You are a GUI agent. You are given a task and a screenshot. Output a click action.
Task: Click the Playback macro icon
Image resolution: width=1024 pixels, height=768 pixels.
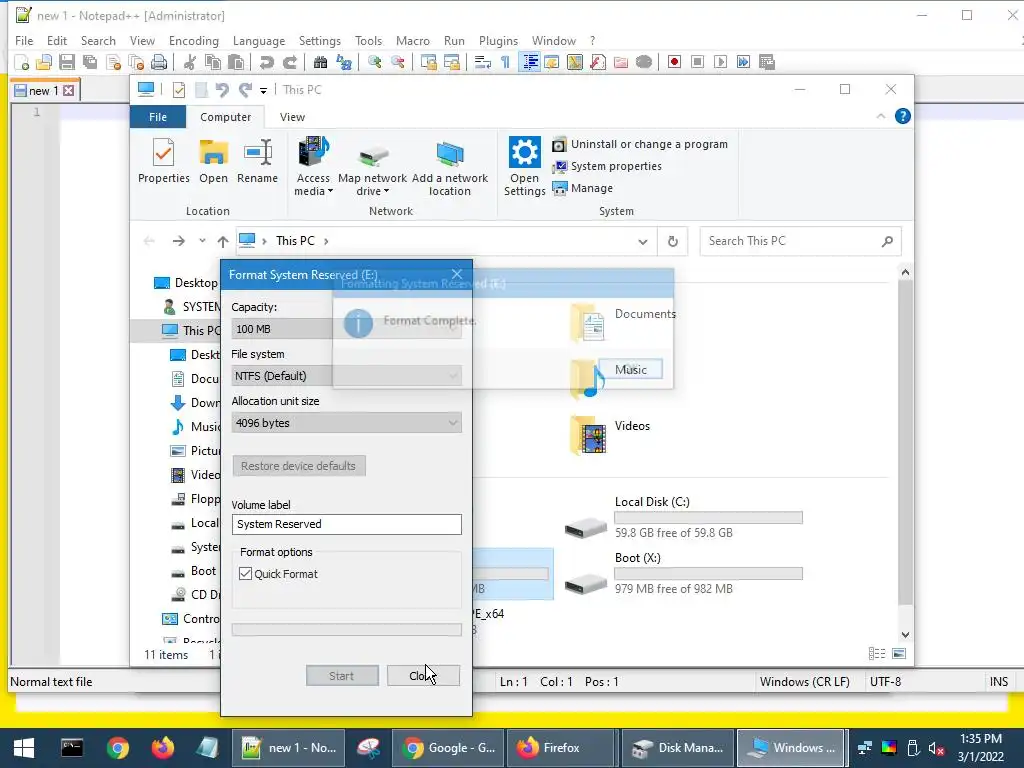(720, 62)
